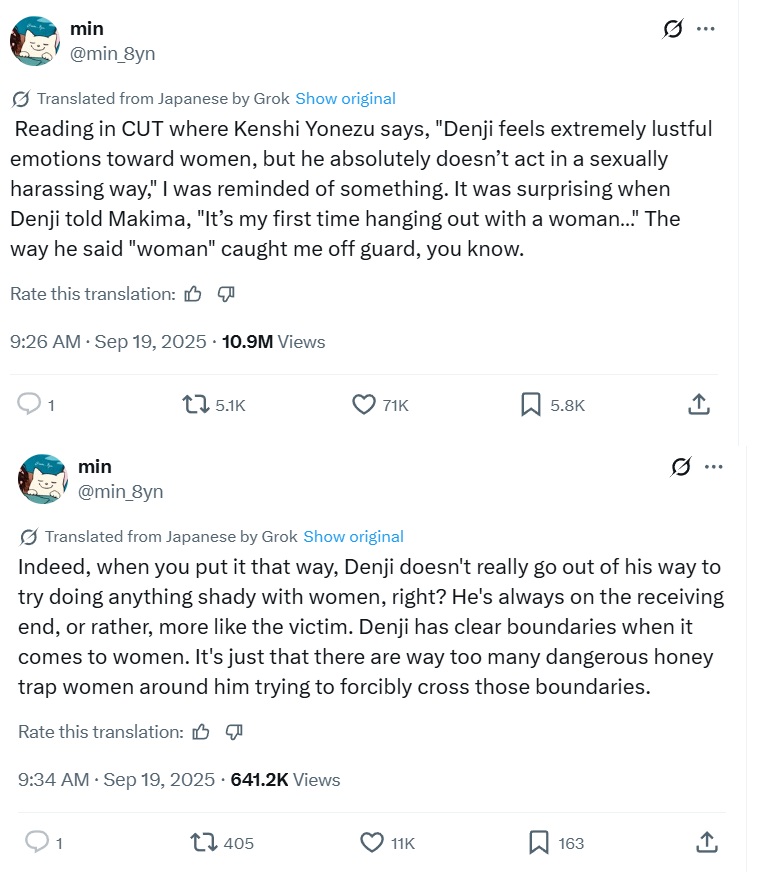Screen dimensions: 762x872
Task: Reply to the first tweet
Action: [30, 404]
